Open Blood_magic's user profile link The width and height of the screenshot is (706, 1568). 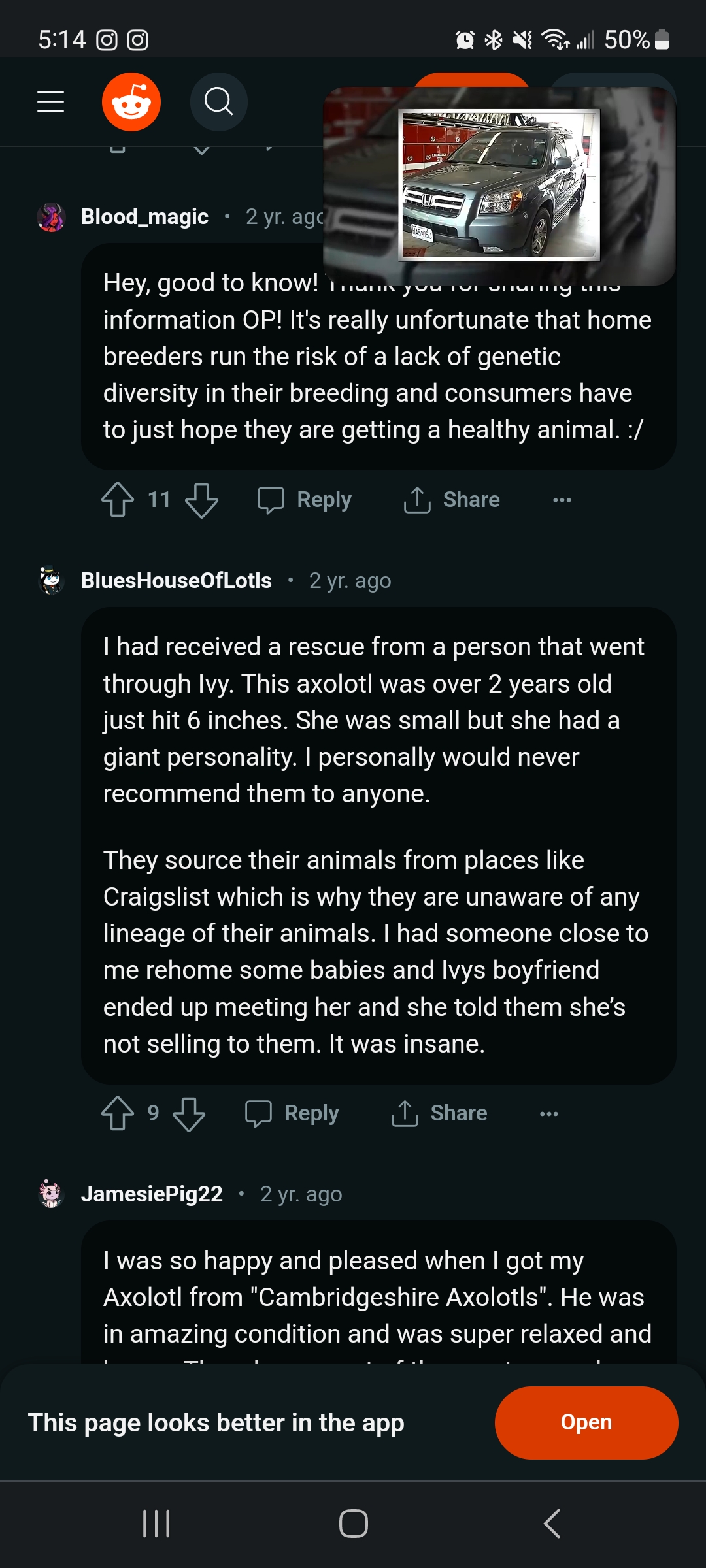click(x=144, y=217)
